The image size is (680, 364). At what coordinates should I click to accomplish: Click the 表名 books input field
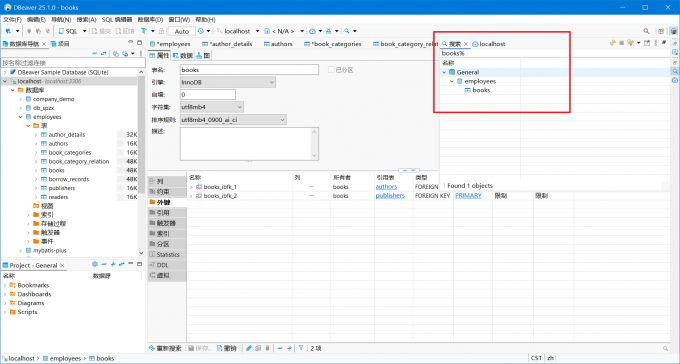click(249, 70)
